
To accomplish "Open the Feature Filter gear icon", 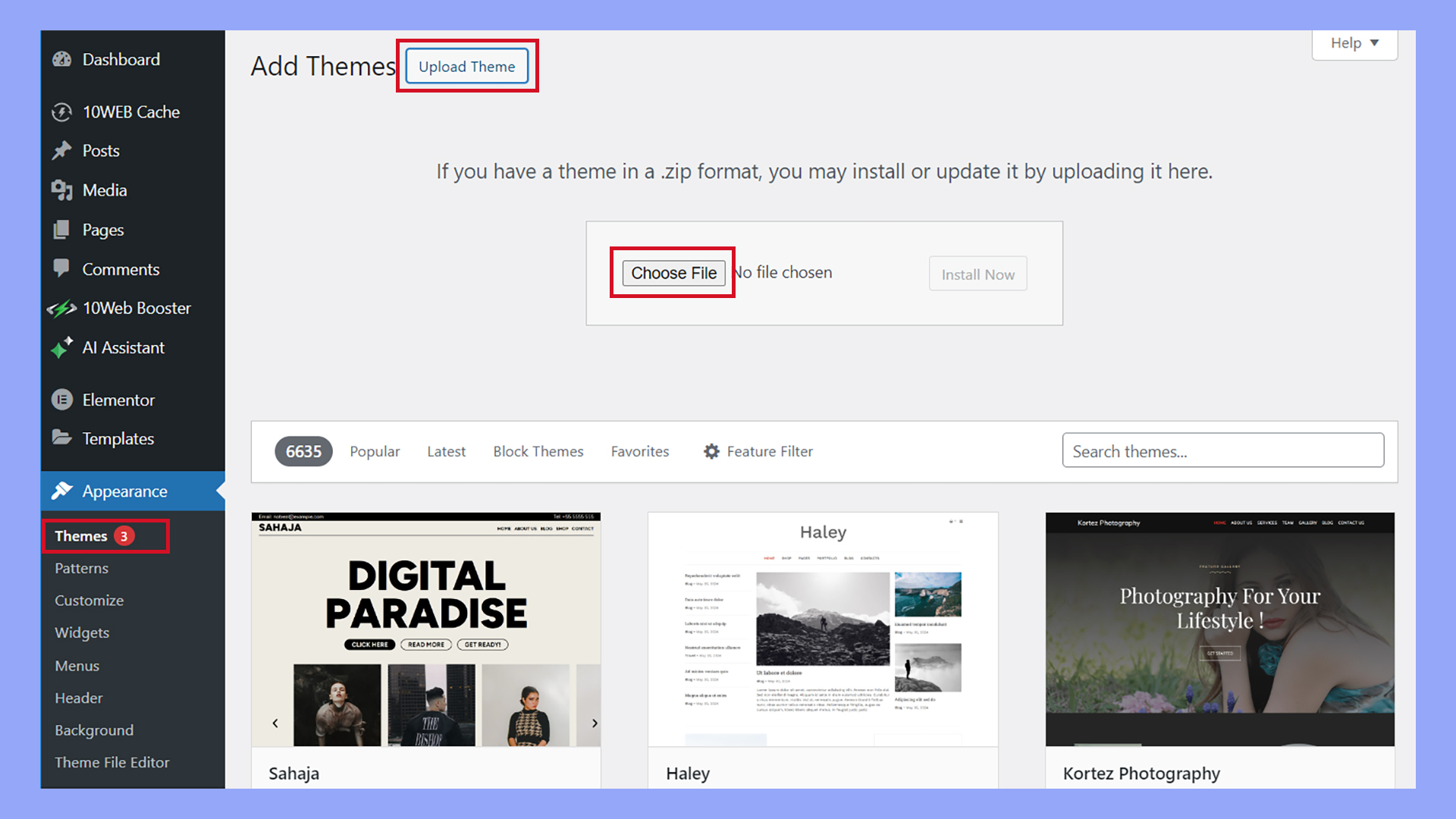I will [x=711, y=451].
